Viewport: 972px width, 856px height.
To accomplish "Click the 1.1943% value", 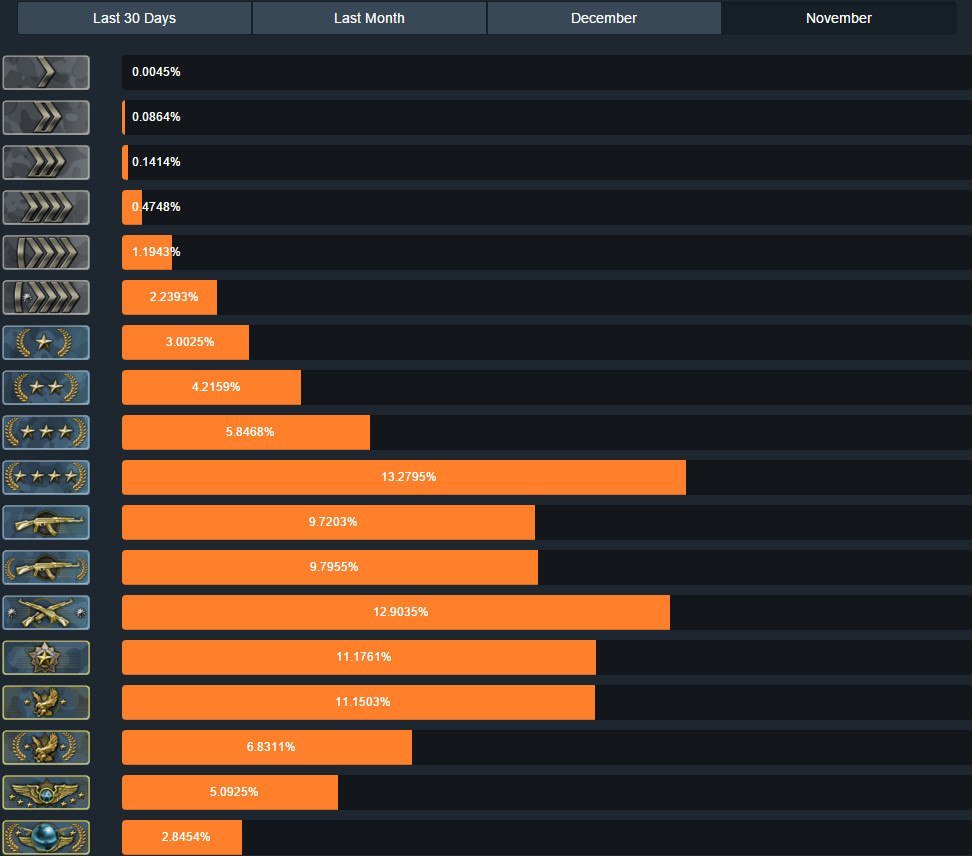I will [156, 252].
